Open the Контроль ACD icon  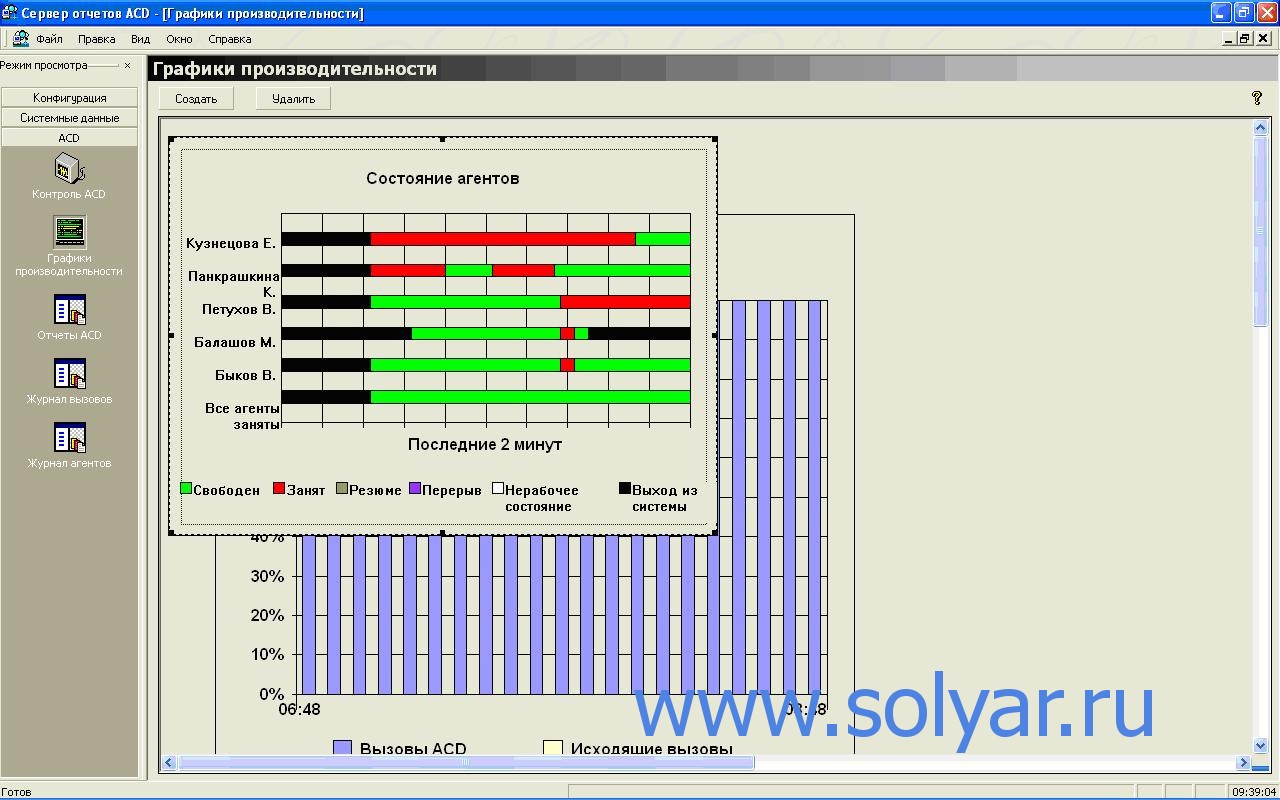[x=69, y=168]
